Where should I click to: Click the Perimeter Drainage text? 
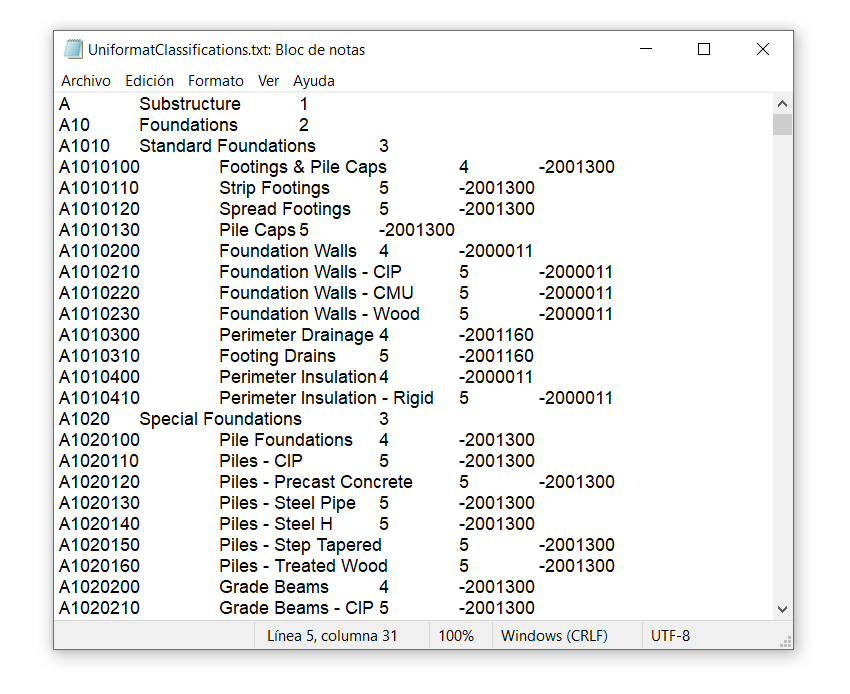coord(297,335)
